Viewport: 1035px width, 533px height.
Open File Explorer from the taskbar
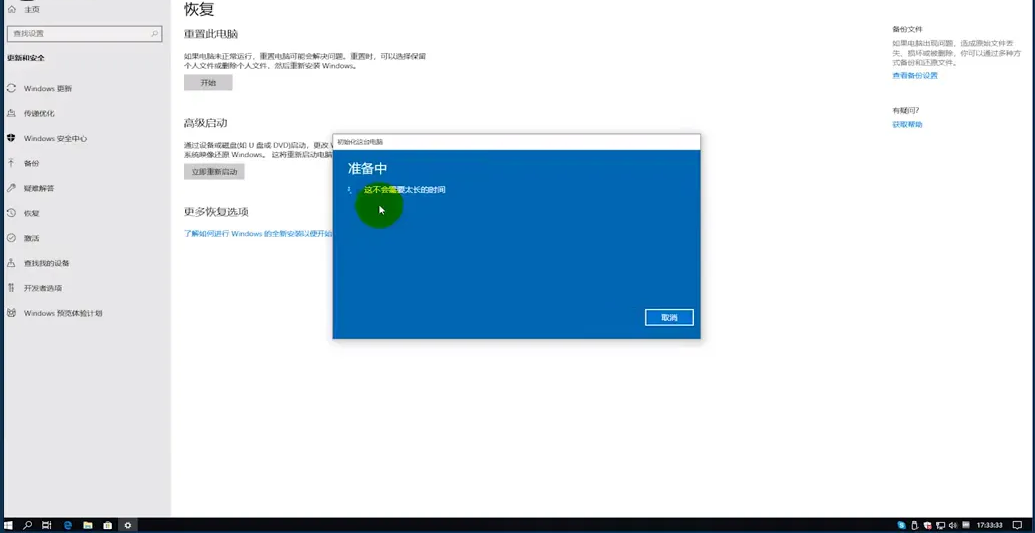87,526
